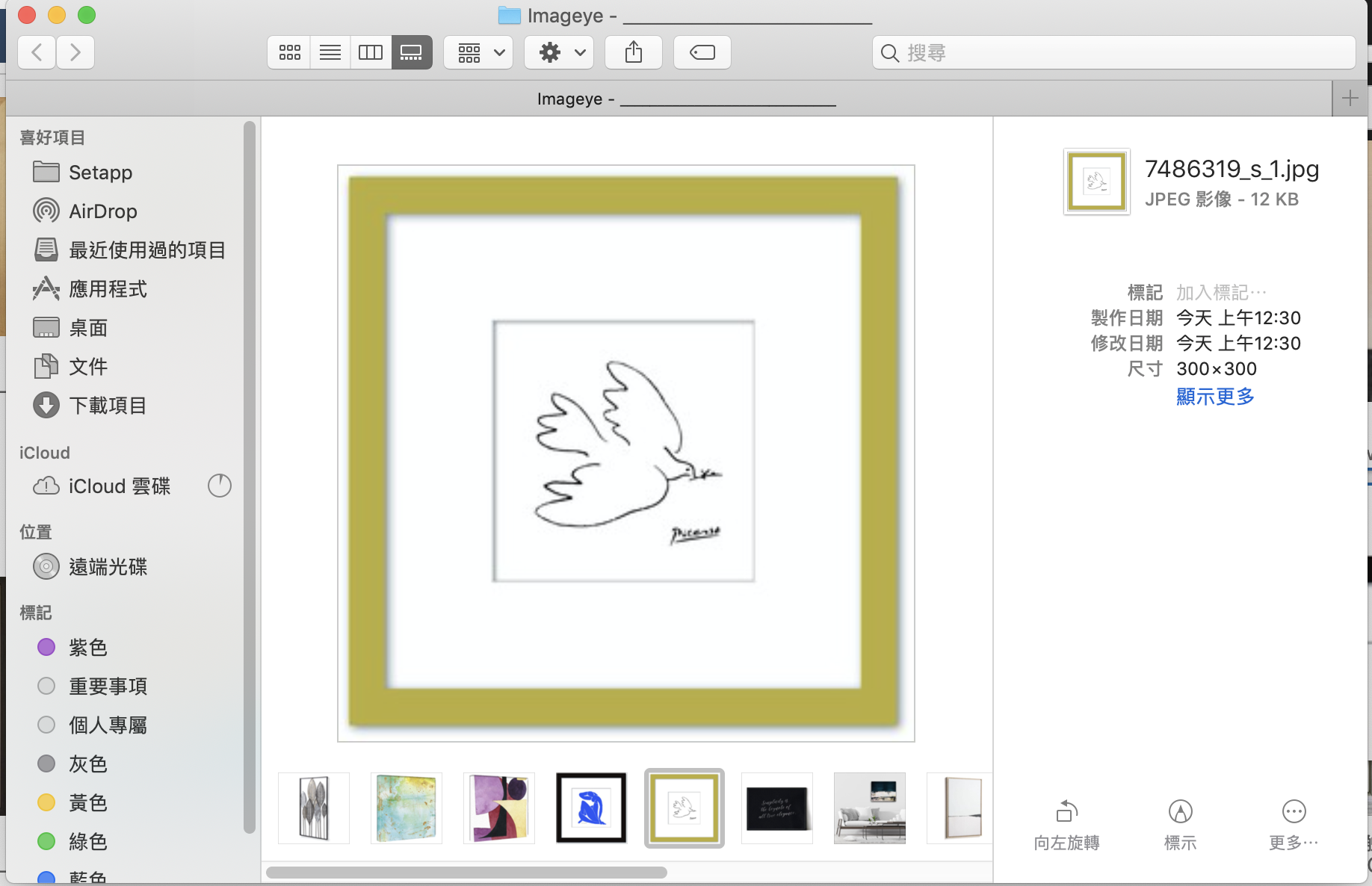This screenshot has width=1372, height=886.
Task: Click 向左旋轉 rotate left button
Action: pyautogui.click(x=1066, y=825)
